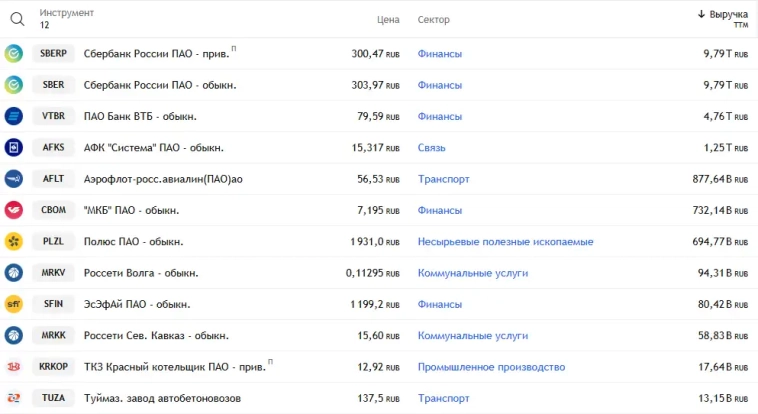Open Коммунальные услуги link in MRKK row

tap(473, 336)
